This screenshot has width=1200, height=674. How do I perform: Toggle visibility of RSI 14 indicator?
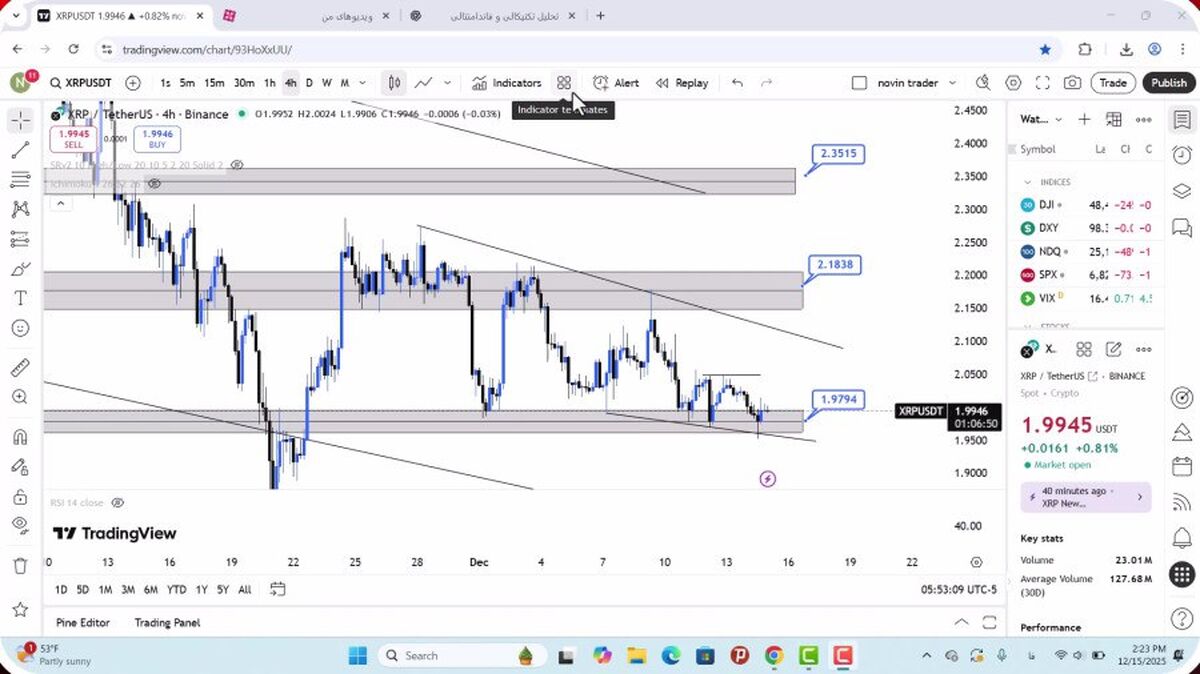(x=118, y=502)
